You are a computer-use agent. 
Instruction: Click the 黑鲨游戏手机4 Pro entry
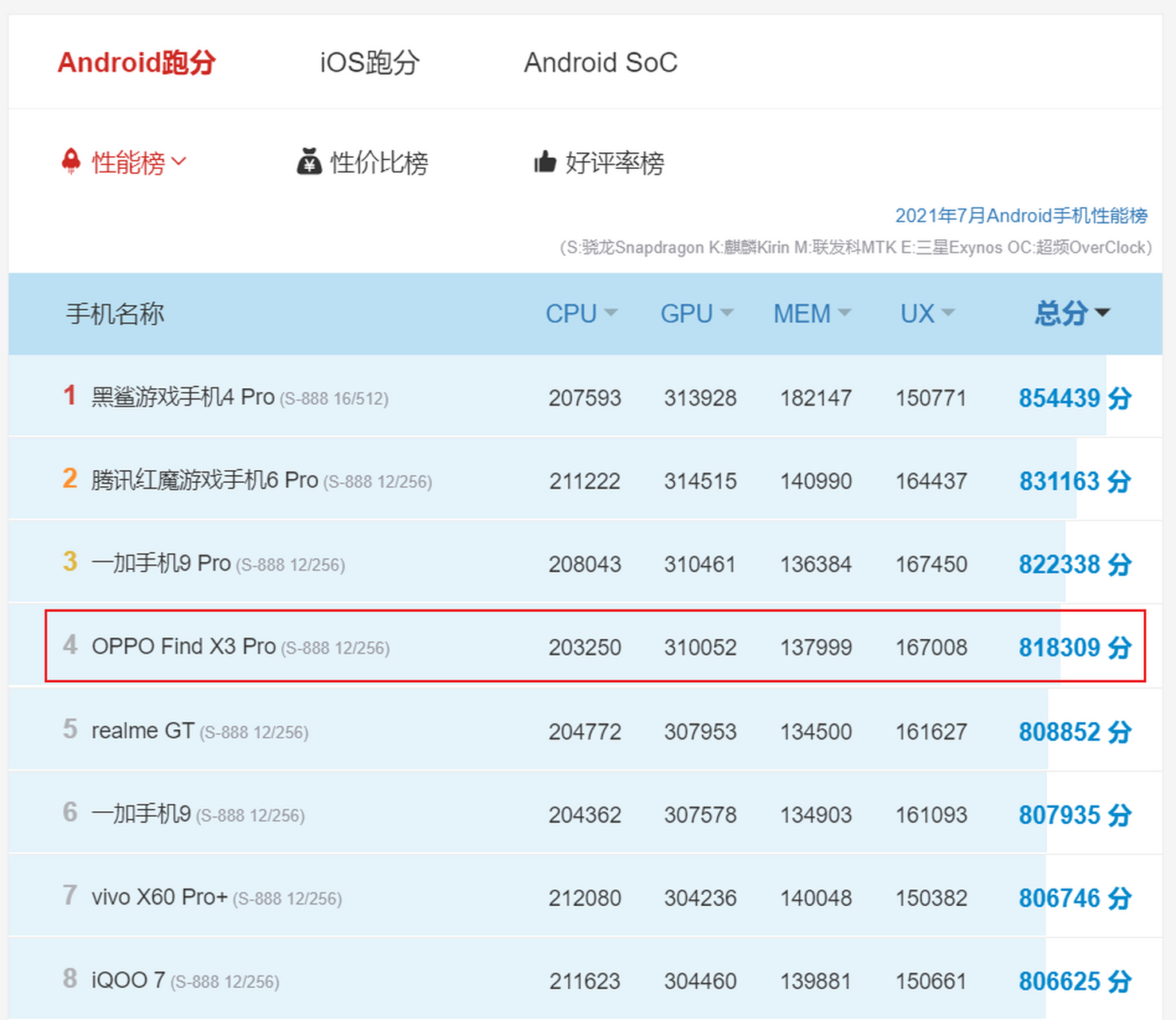(x=182, y=396)
